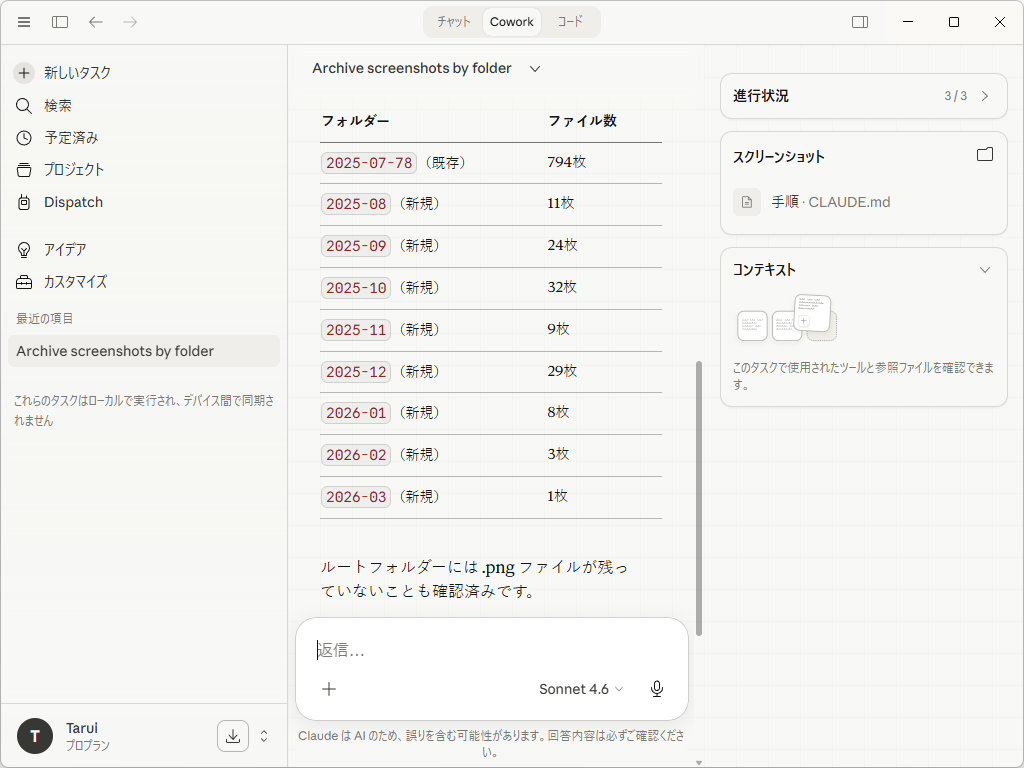
Task: Open the hamburger menu icon
Action: (23, 22)
